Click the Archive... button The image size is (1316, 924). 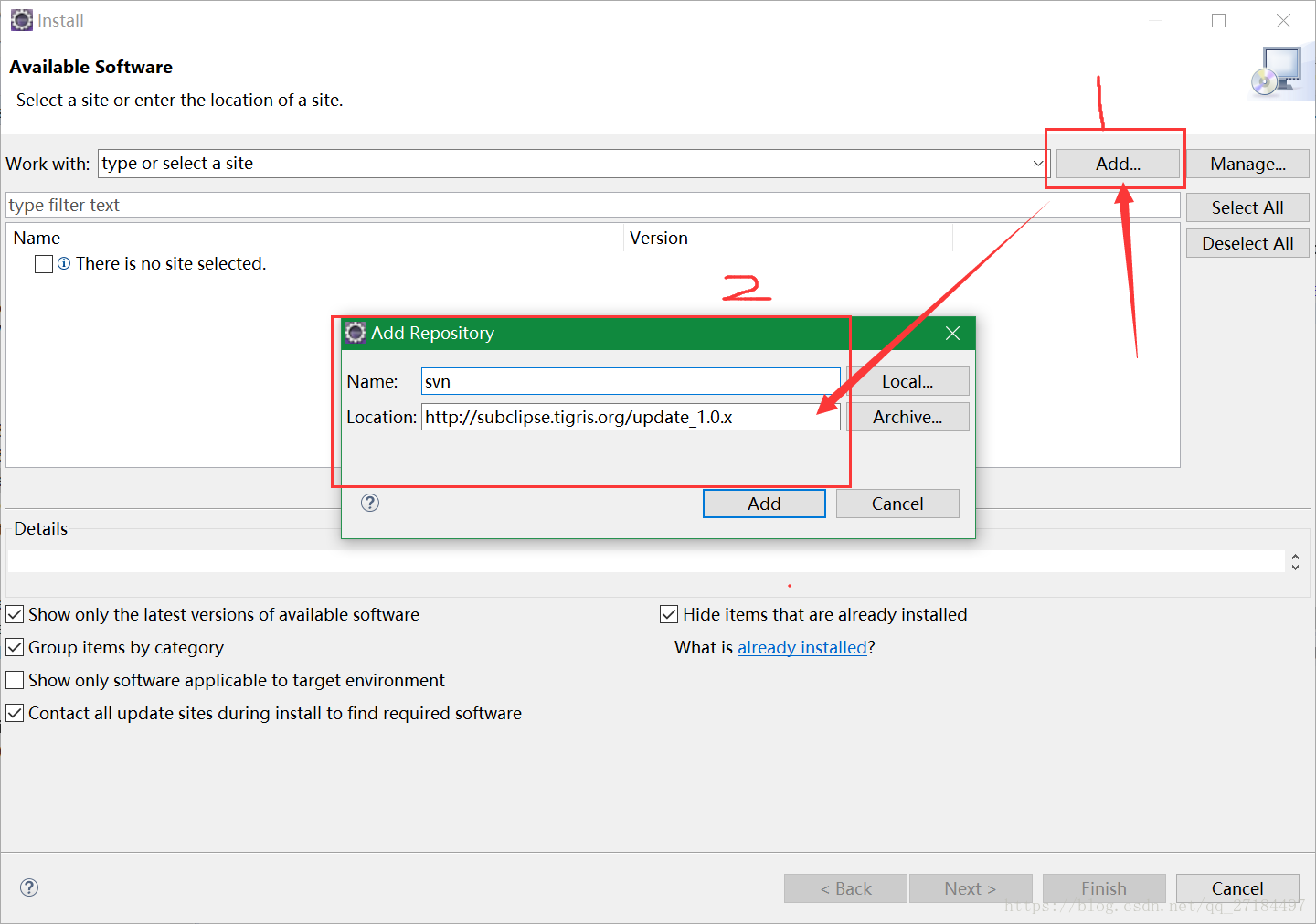click(x=908, y=417)
